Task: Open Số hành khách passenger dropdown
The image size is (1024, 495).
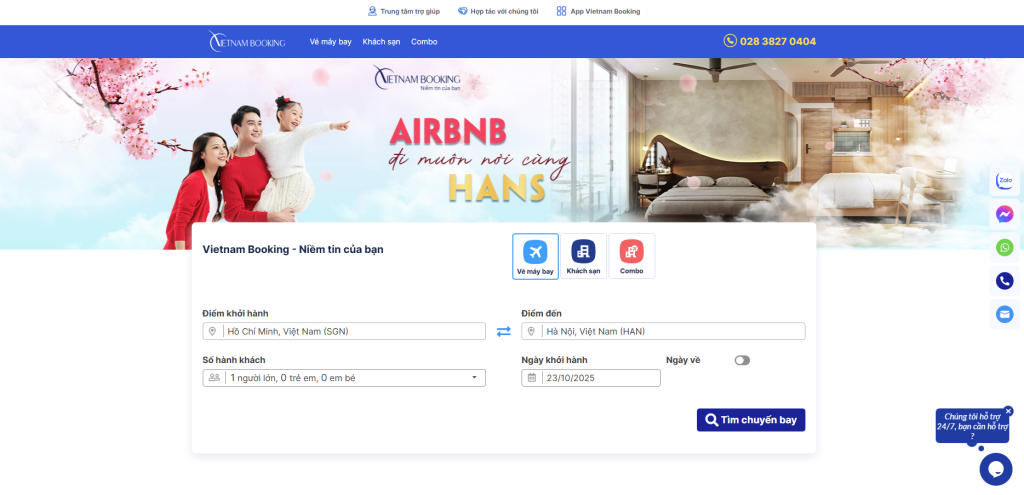Action: 344,378
